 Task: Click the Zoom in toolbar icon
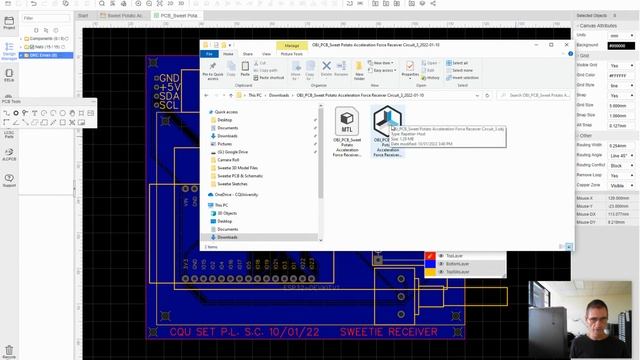pyautogui.click(x=138, y=4)
